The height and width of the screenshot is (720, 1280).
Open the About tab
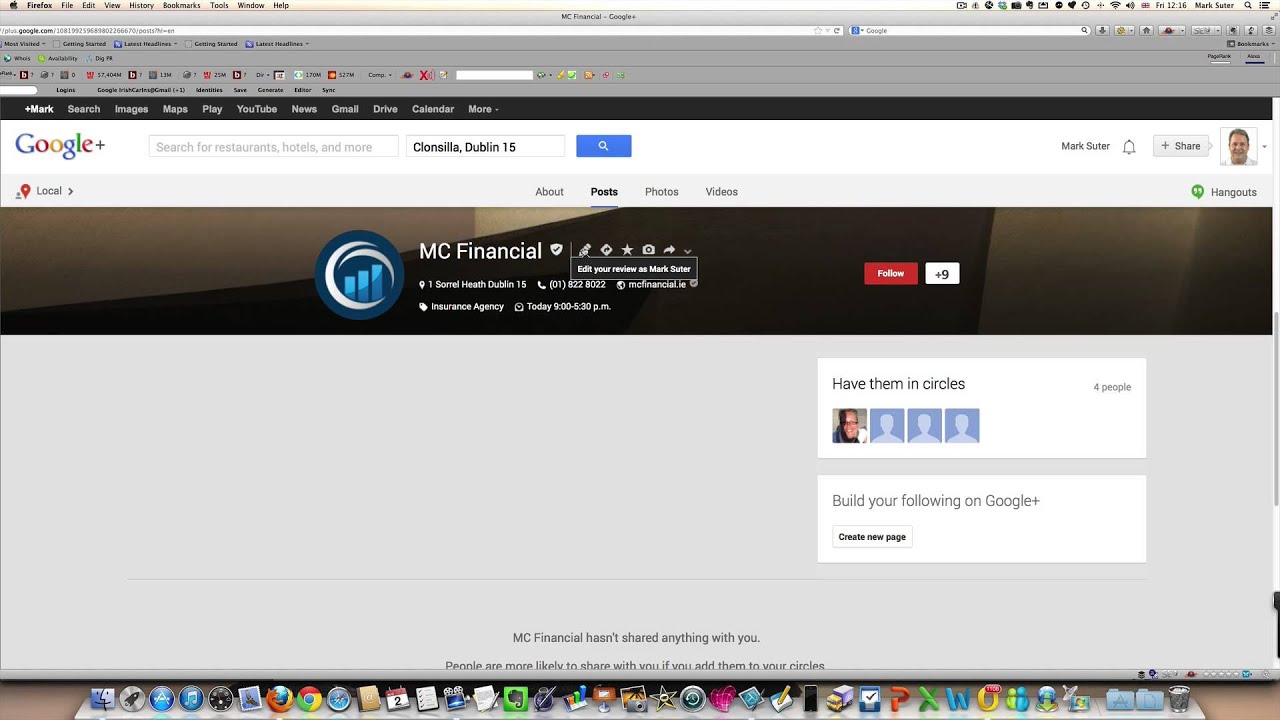[549, 192]
